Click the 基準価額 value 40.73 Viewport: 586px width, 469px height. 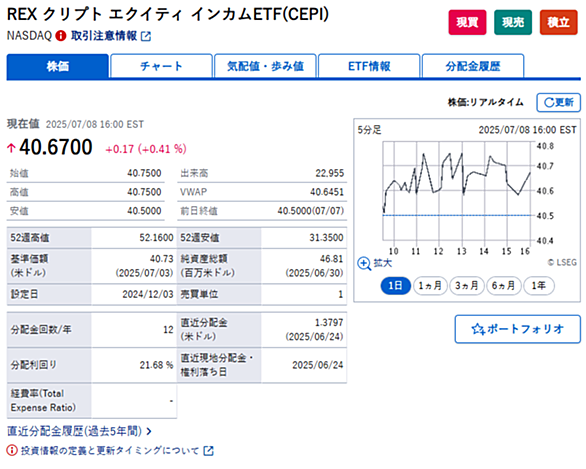pyautogui.click(x=162, y=259)
